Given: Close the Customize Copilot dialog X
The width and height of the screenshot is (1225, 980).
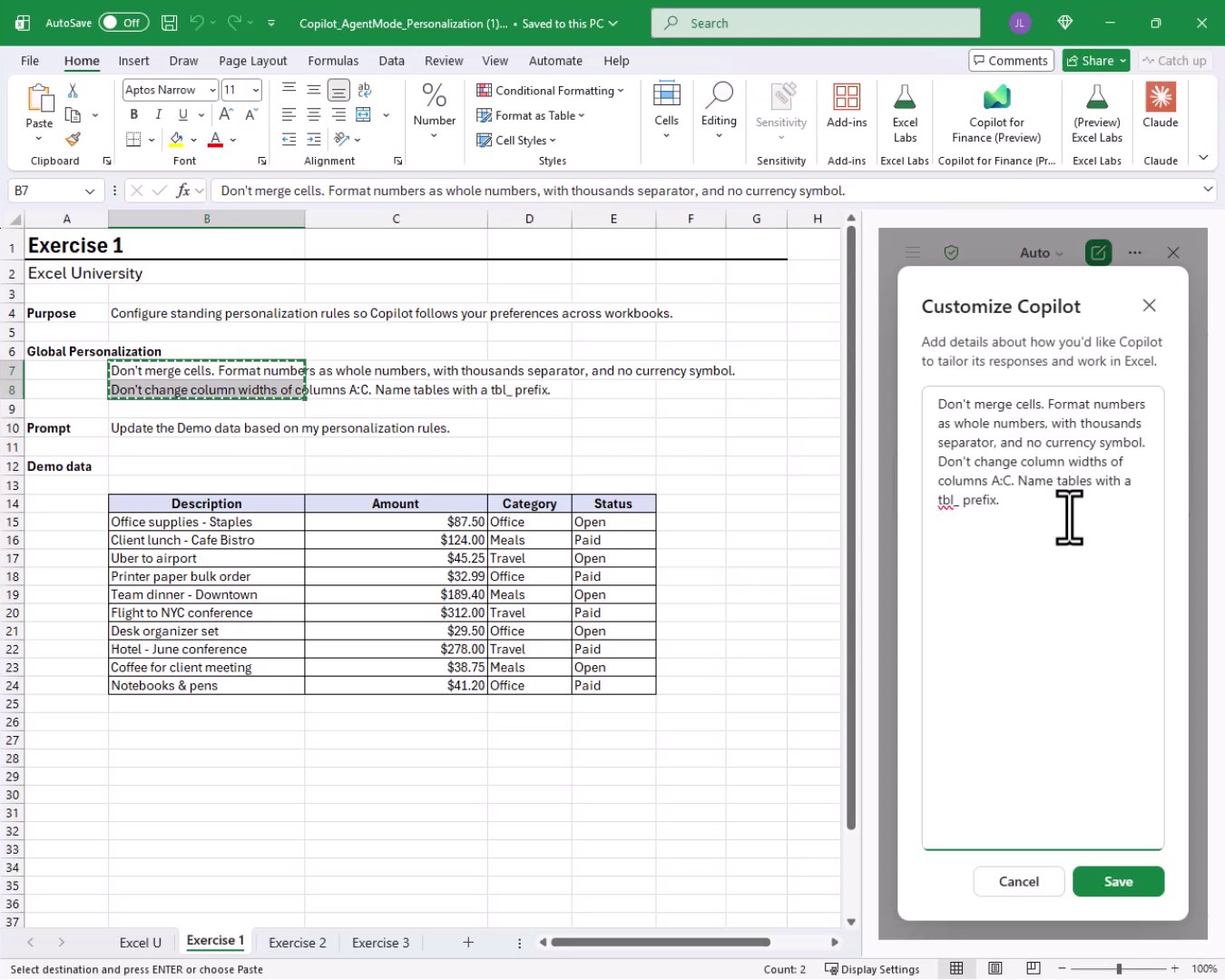Looking at the screenshot, I should 1149,306.
